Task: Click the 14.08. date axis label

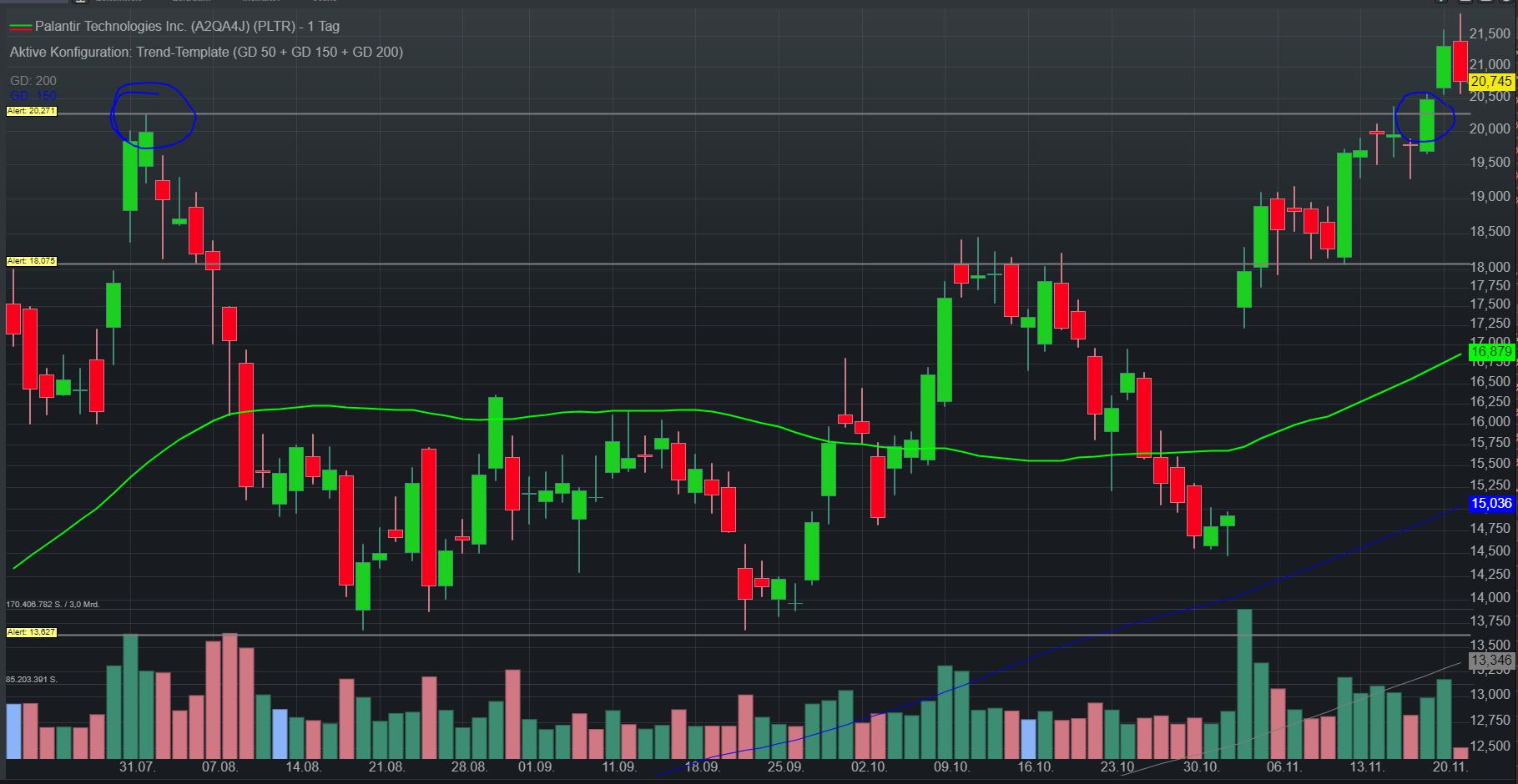Action: click(303, 767)
